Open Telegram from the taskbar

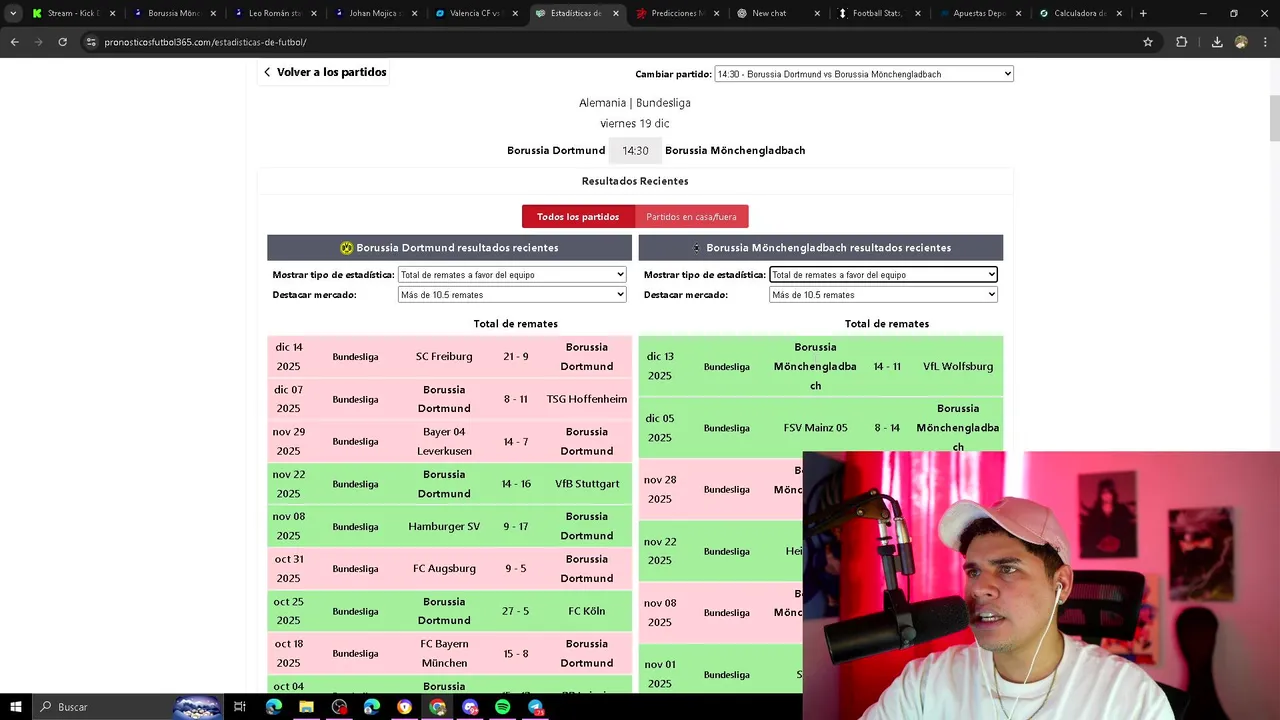coord(536,707)
